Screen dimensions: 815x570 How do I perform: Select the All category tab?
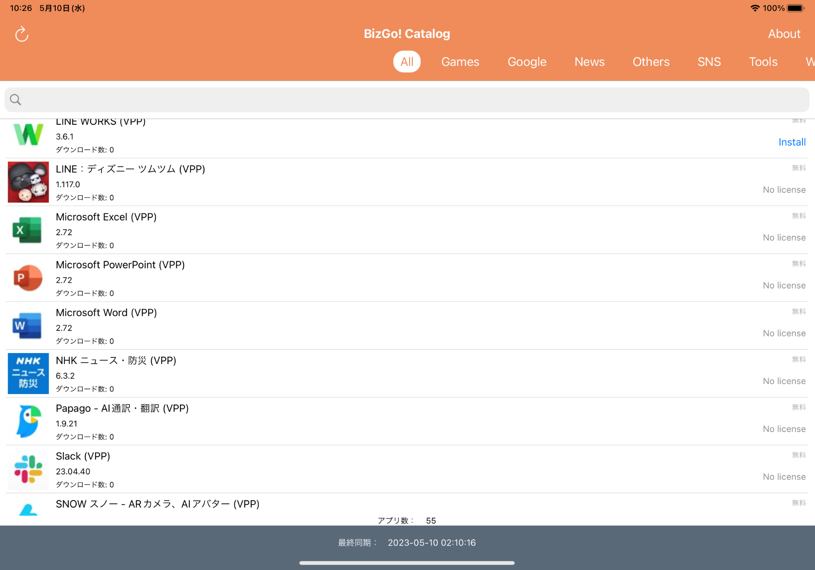coord(406,62)
